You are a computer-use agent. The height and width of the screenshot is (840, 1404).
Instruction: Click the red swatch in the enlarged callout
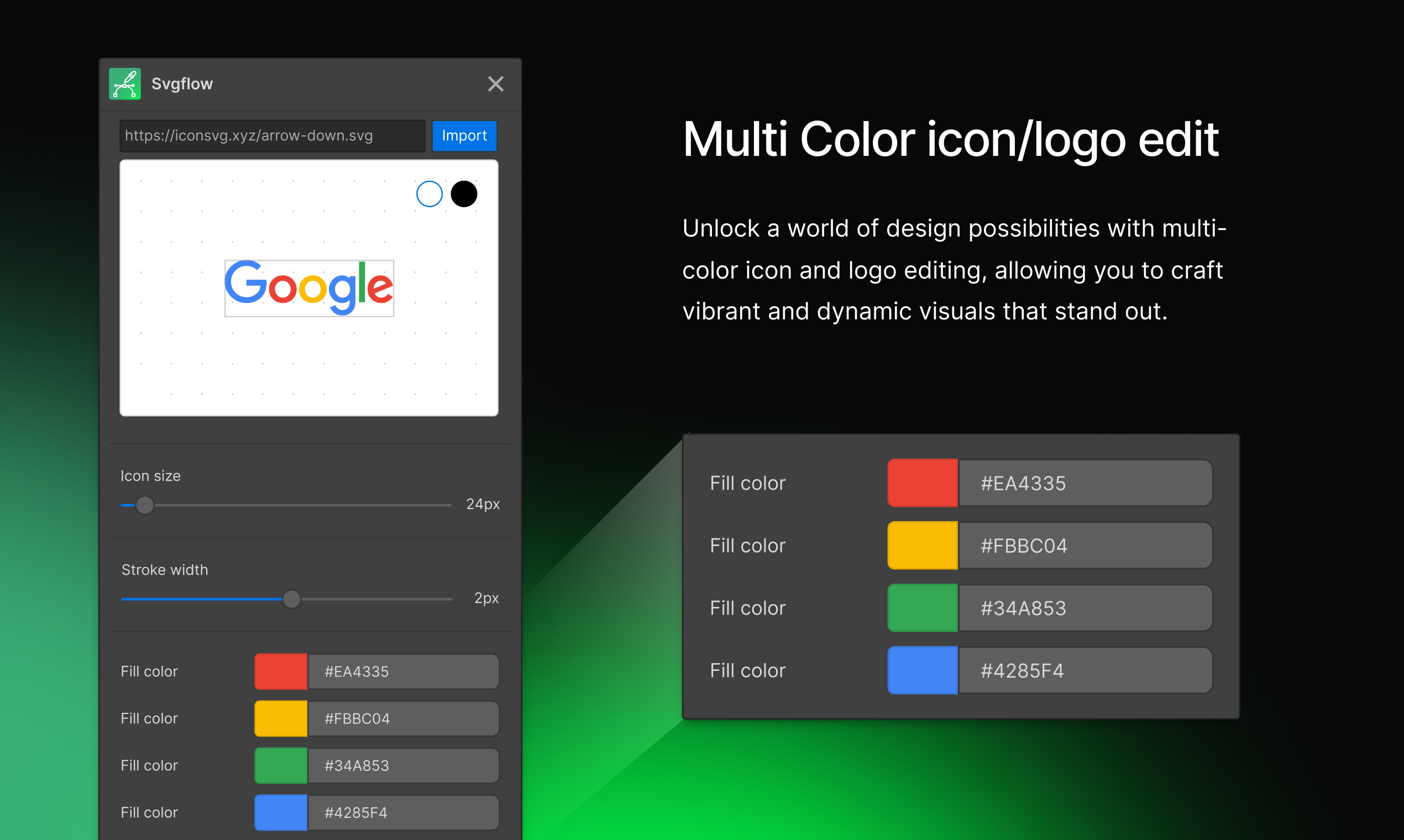pyautogui.click(x=923, y=483)
